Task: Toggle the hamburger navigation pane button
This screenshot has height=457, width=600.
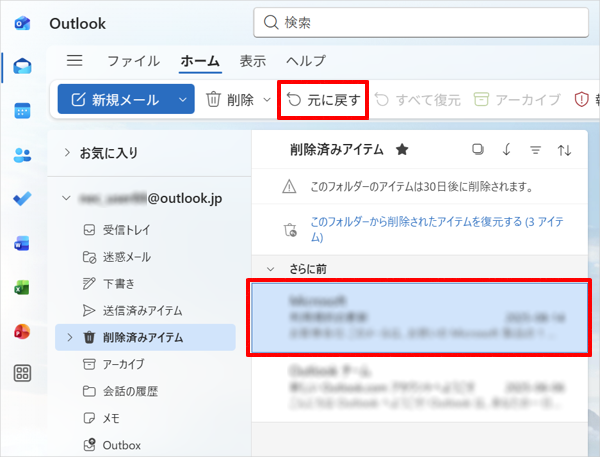Action: [x=75, y=60]
